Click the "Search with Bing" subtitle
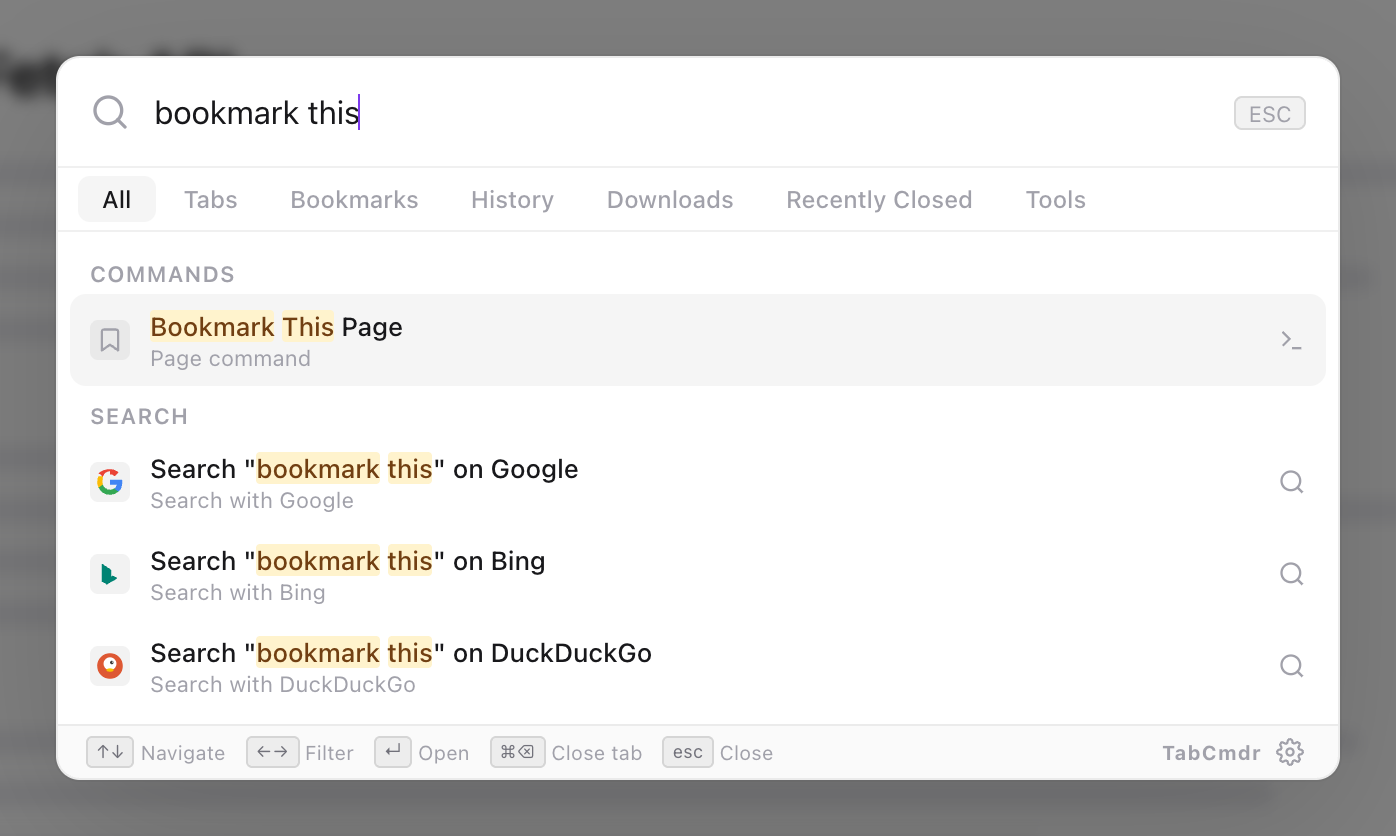The height and width of the screenshot is (836, 1396). [238, 593]
